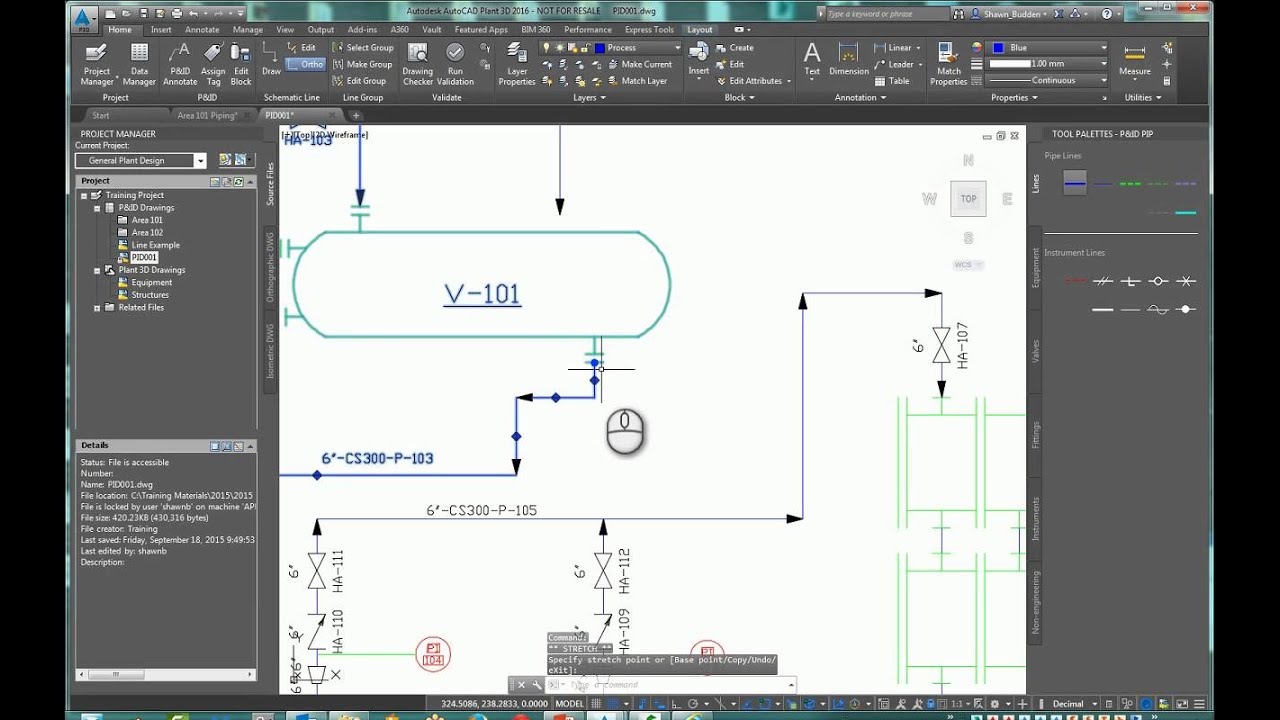
Task: Open the Continuous linetype dropdown
Action: pos(1104,80)
